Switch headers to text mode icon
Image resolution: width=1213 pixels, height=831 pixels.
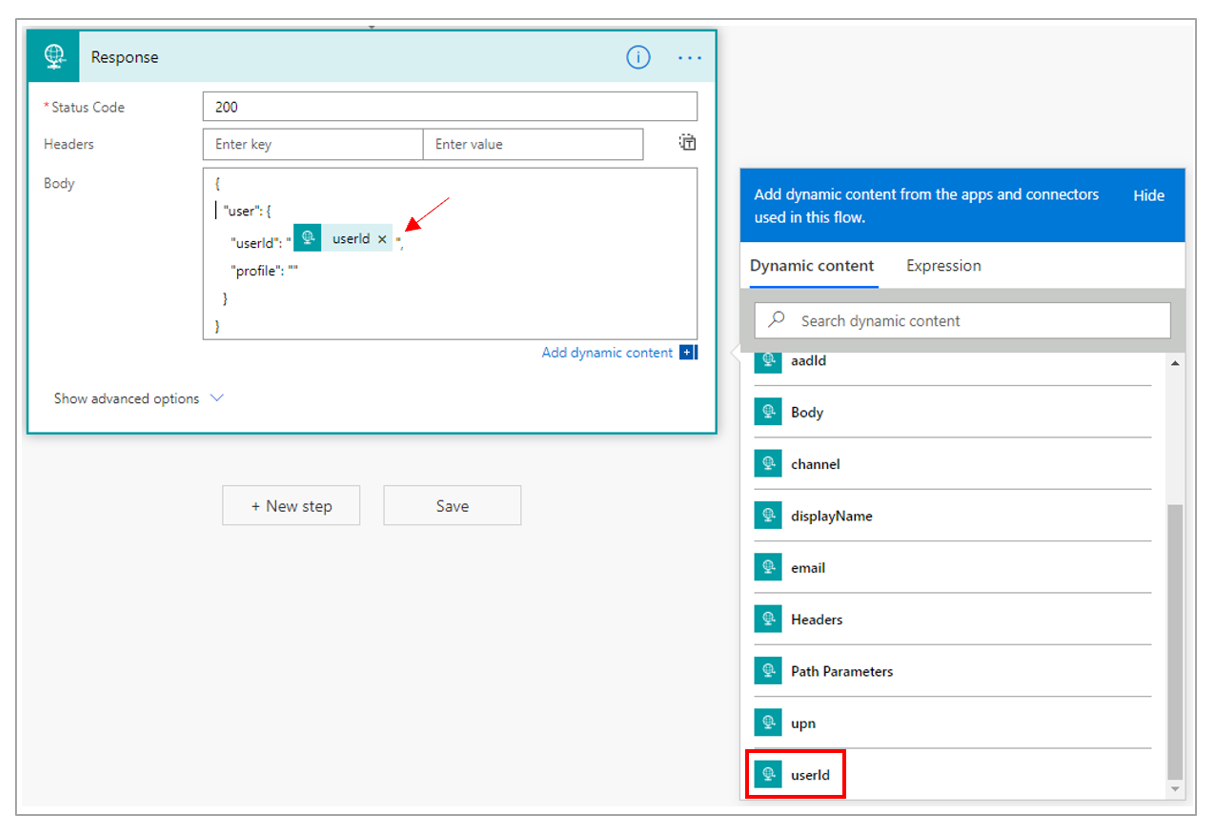coord(688,143)
